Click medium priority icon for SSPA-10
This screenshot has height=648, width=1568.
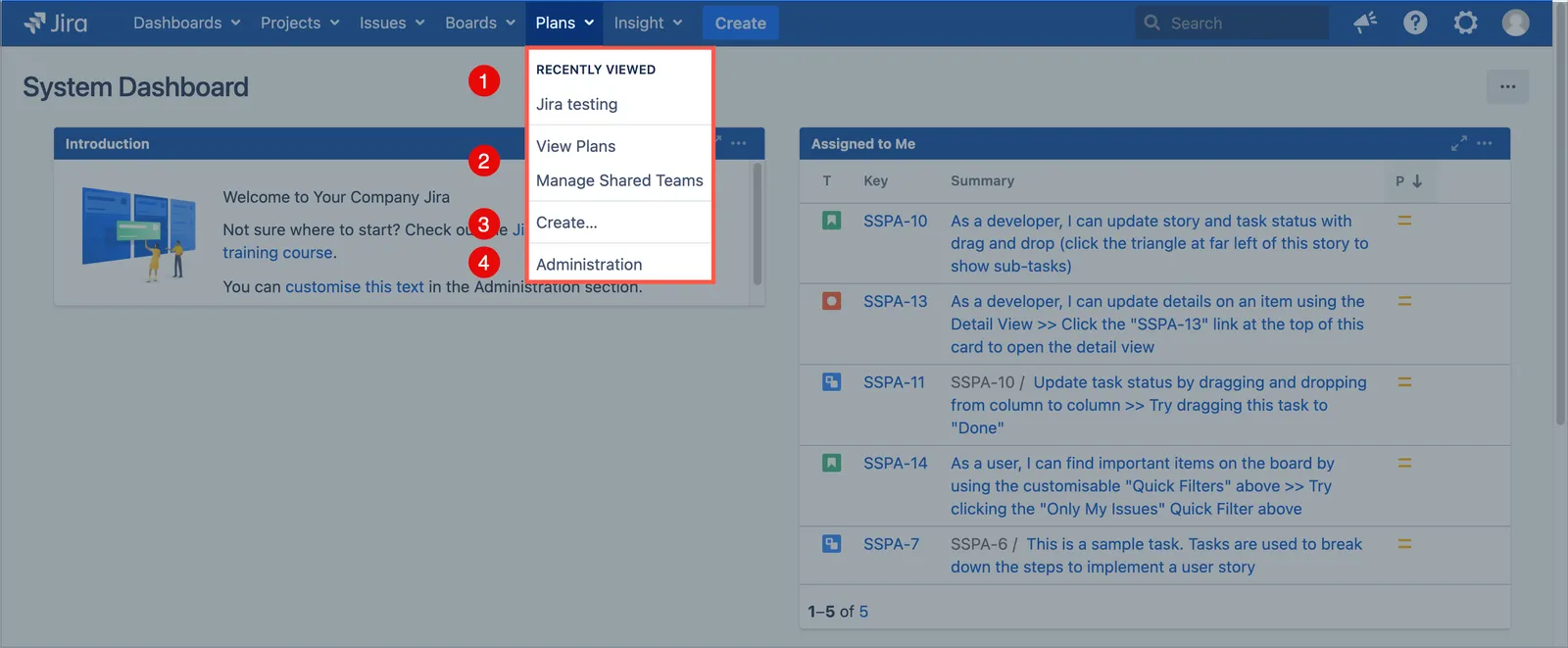pyautogui.click(x=1404, y=221)
